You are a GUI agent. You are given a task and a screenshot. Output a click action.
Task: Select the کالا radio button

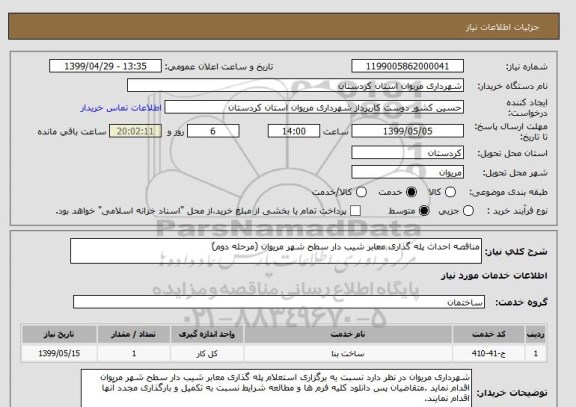point(450,192)
